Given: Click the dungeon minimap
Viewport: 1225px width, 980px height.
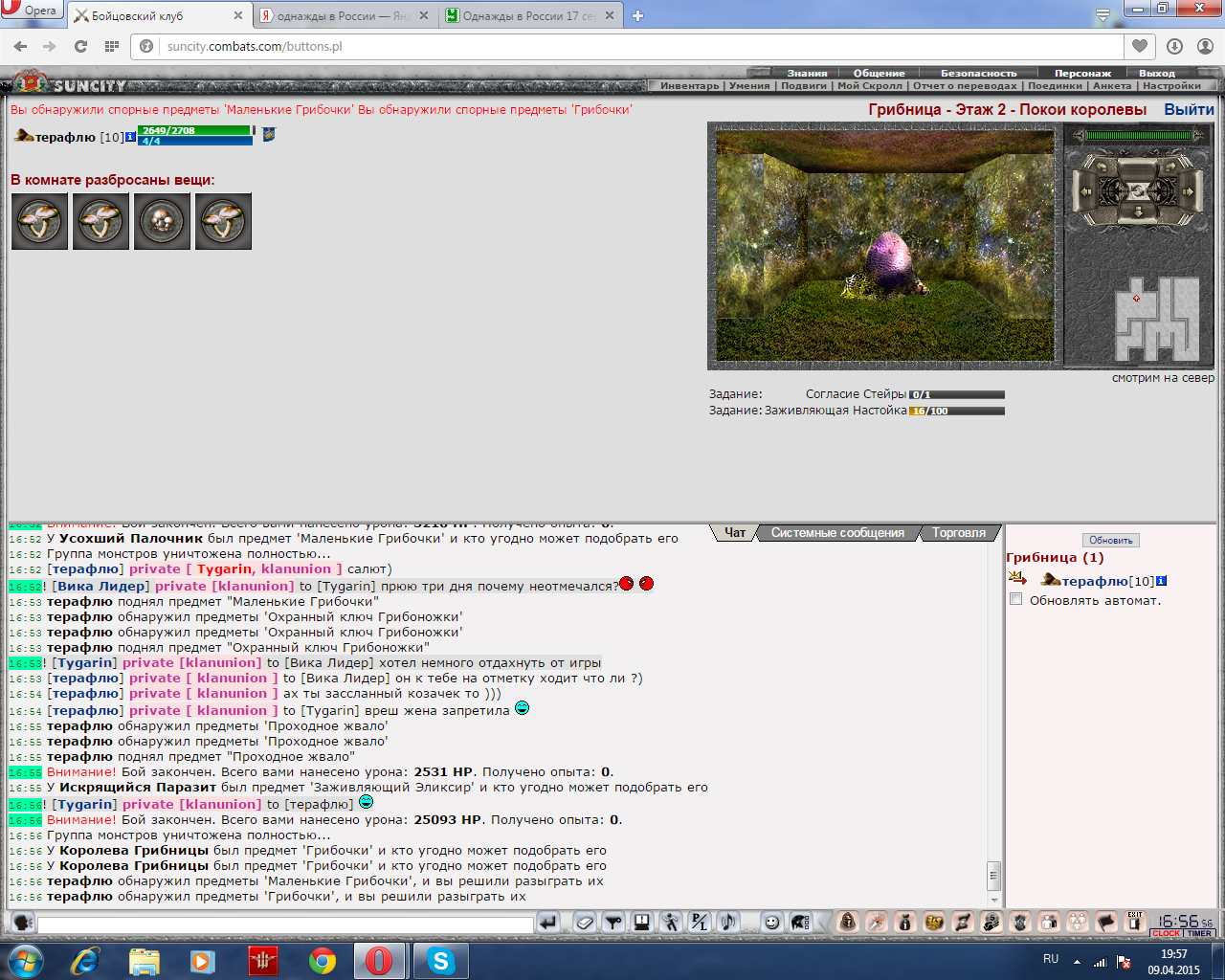Looking at the screenshot, I should (1156, 319).
